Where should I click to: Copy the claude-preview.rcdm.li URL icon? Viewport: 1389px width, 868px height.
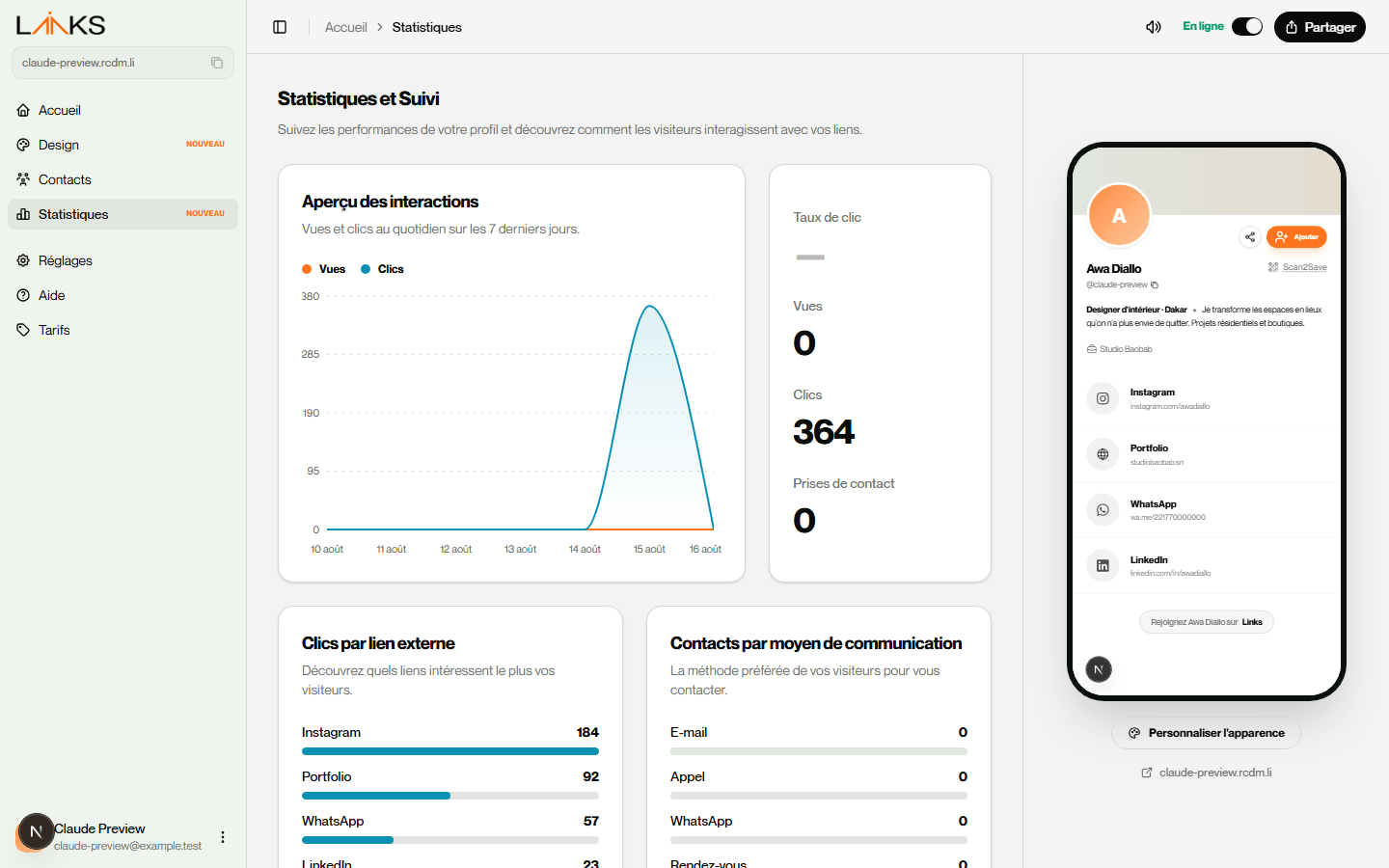pyautogui.click(x=217, y=63)
